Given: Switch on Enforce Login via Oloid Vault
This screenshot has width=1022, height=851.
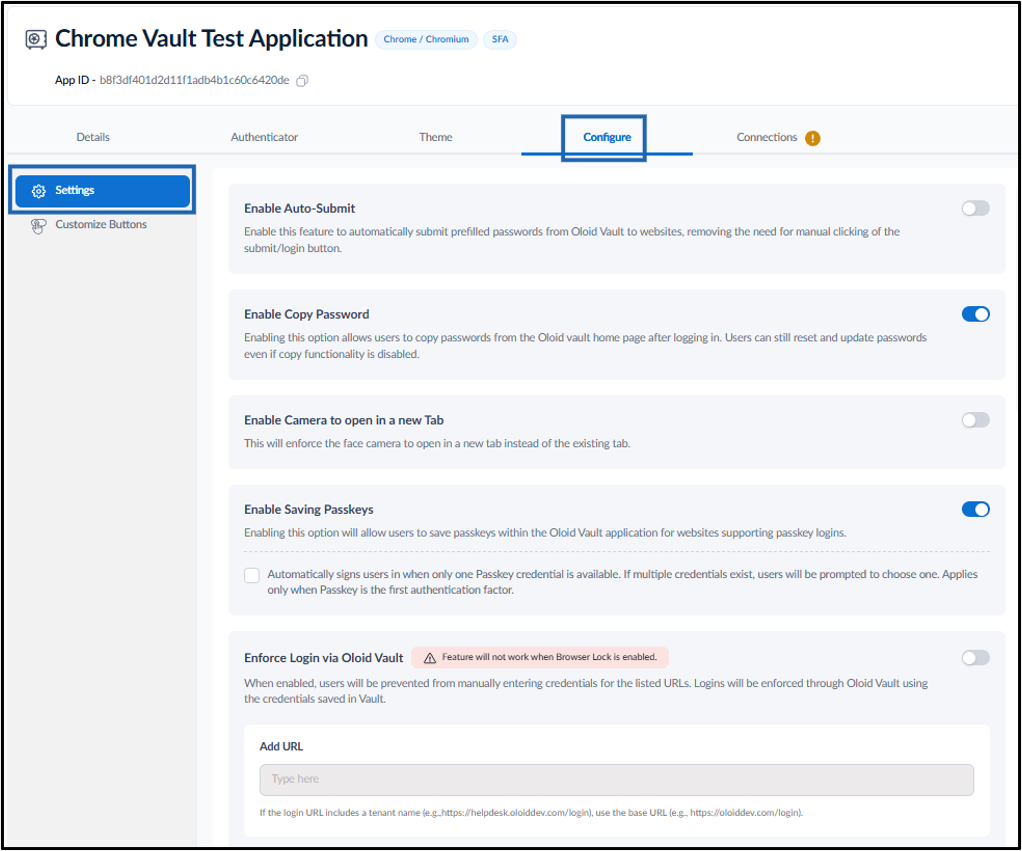Looking at the screenshot, I should pos(975,658).
